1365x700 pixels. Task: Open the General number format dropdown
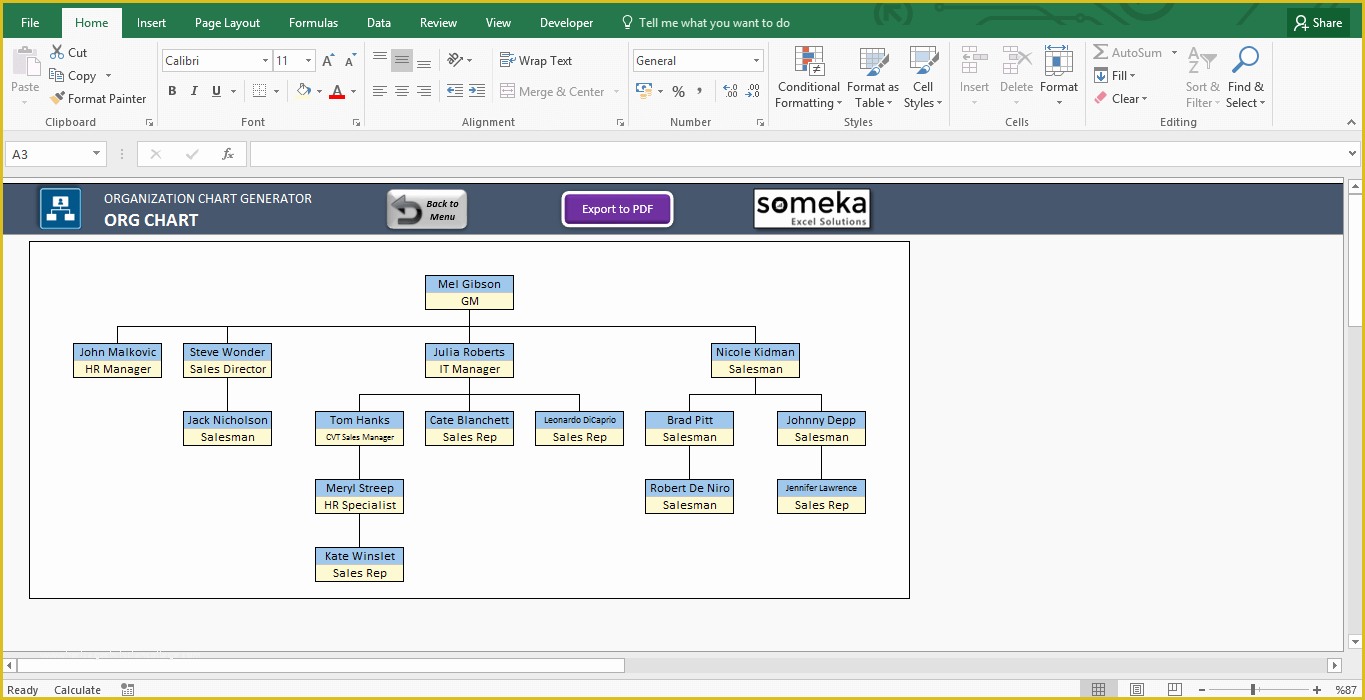(756, 61)
